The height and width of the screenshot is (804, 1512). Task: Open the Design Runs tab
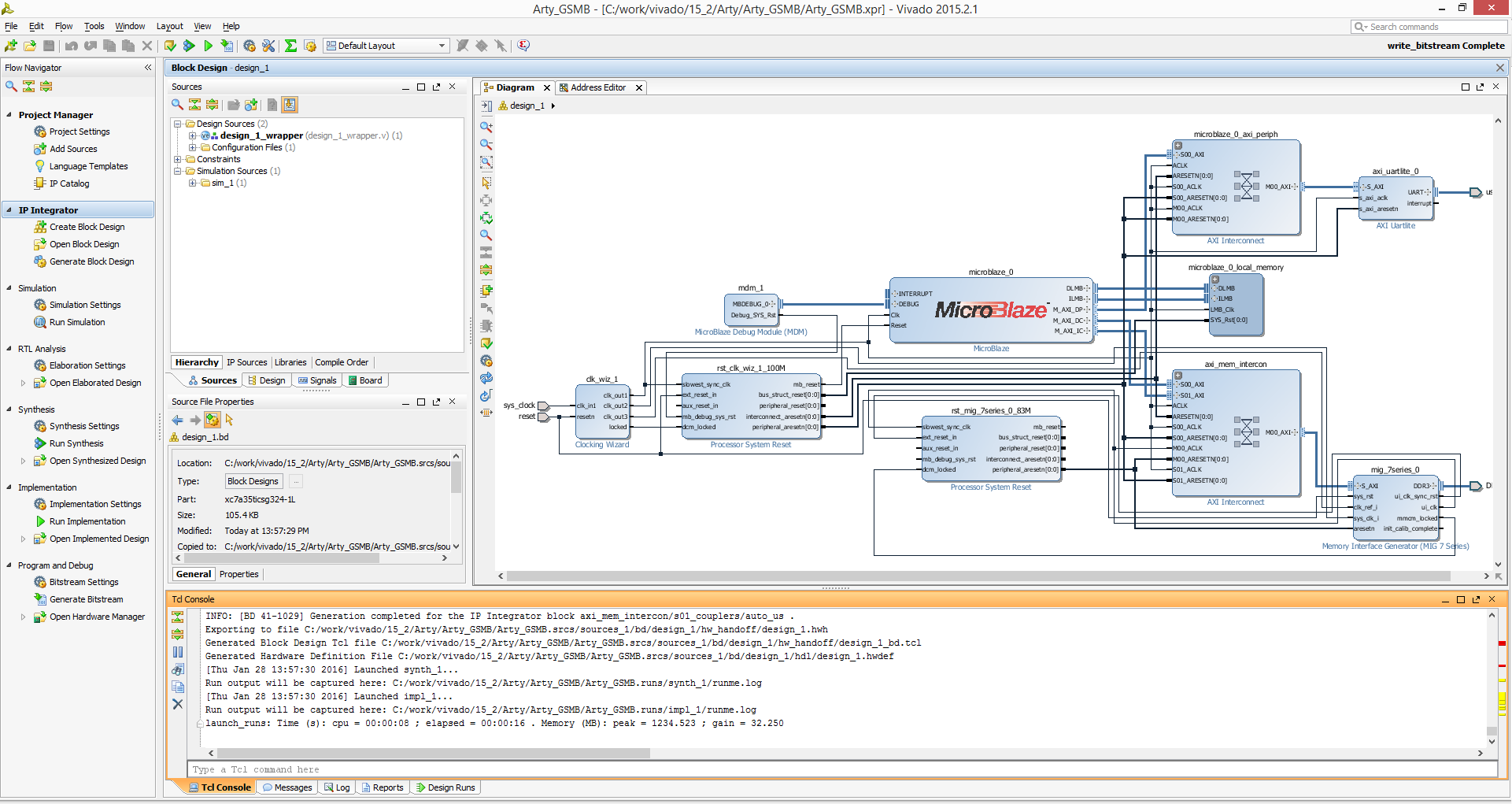(445, 787)
